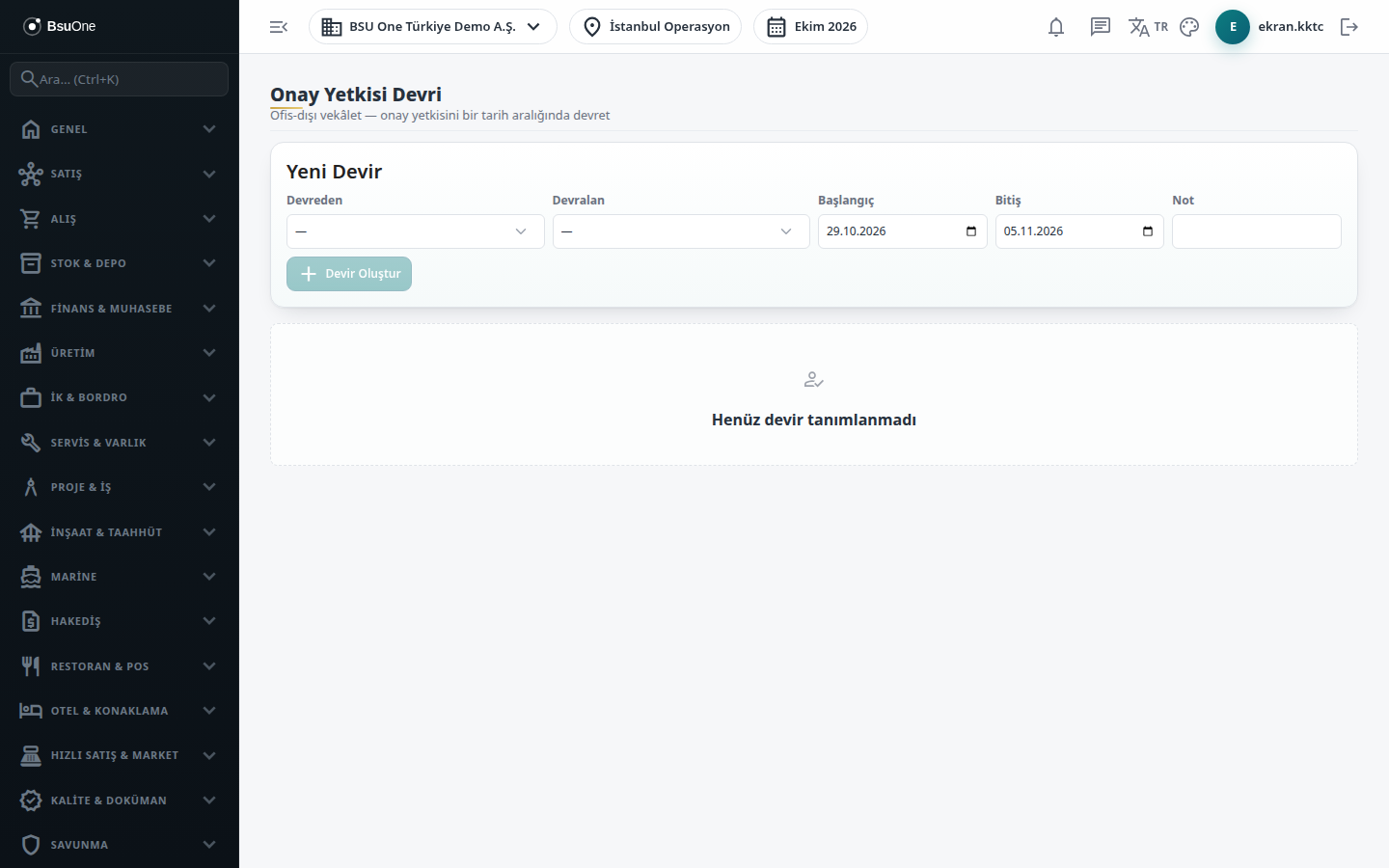Viewport: 1389px width, 868px height.
Task: Click the sidebar search box Ara...
Action: [x=120, y=79]
